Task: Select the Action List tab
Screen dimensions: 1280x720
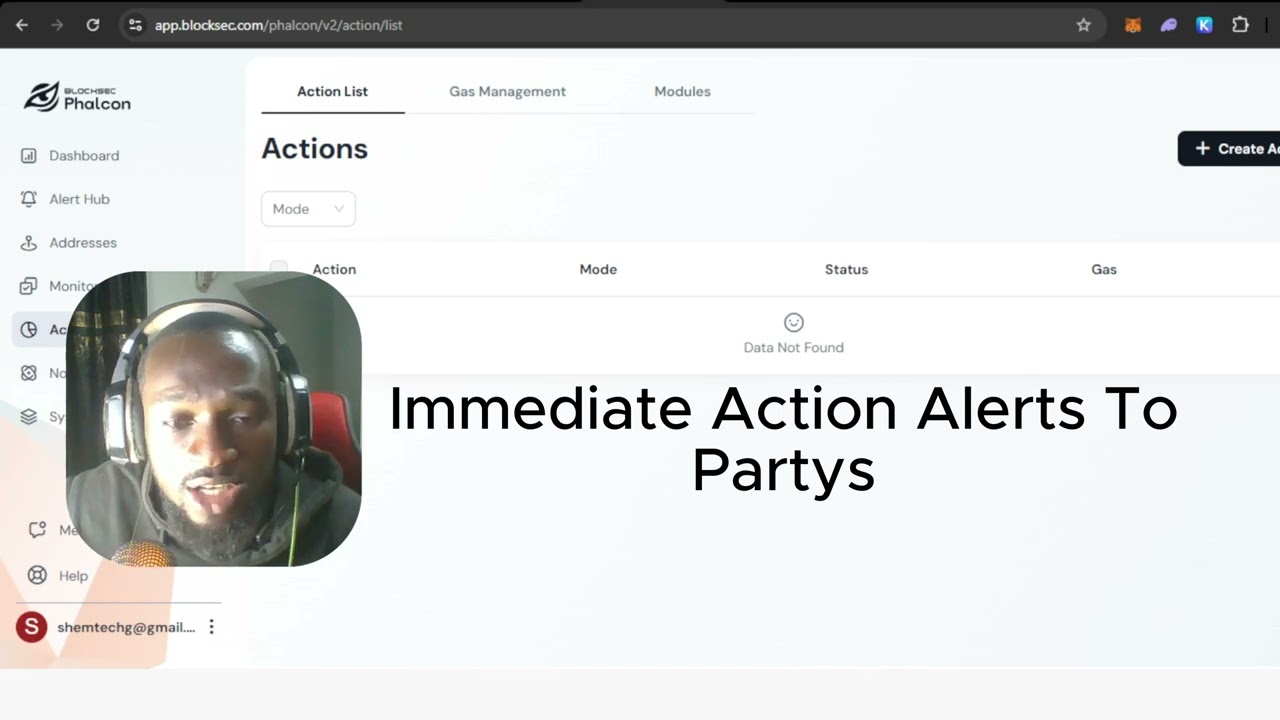Action: [x=332, y=91]
